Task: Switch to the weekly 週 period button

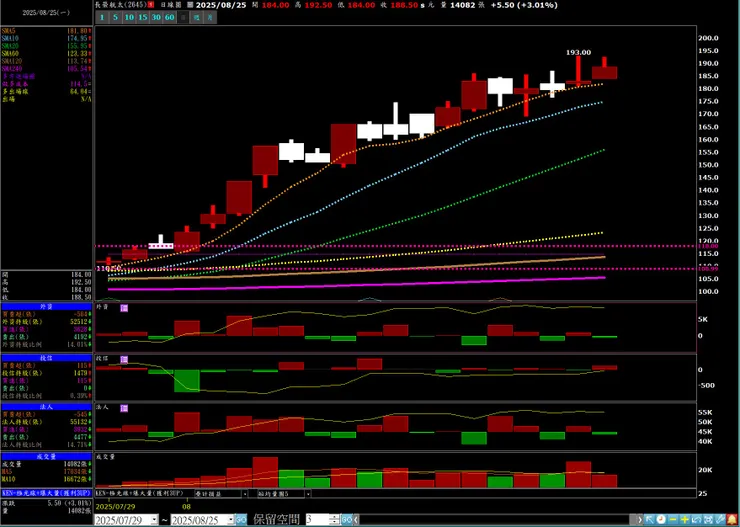Action: [x=197, y=17]
